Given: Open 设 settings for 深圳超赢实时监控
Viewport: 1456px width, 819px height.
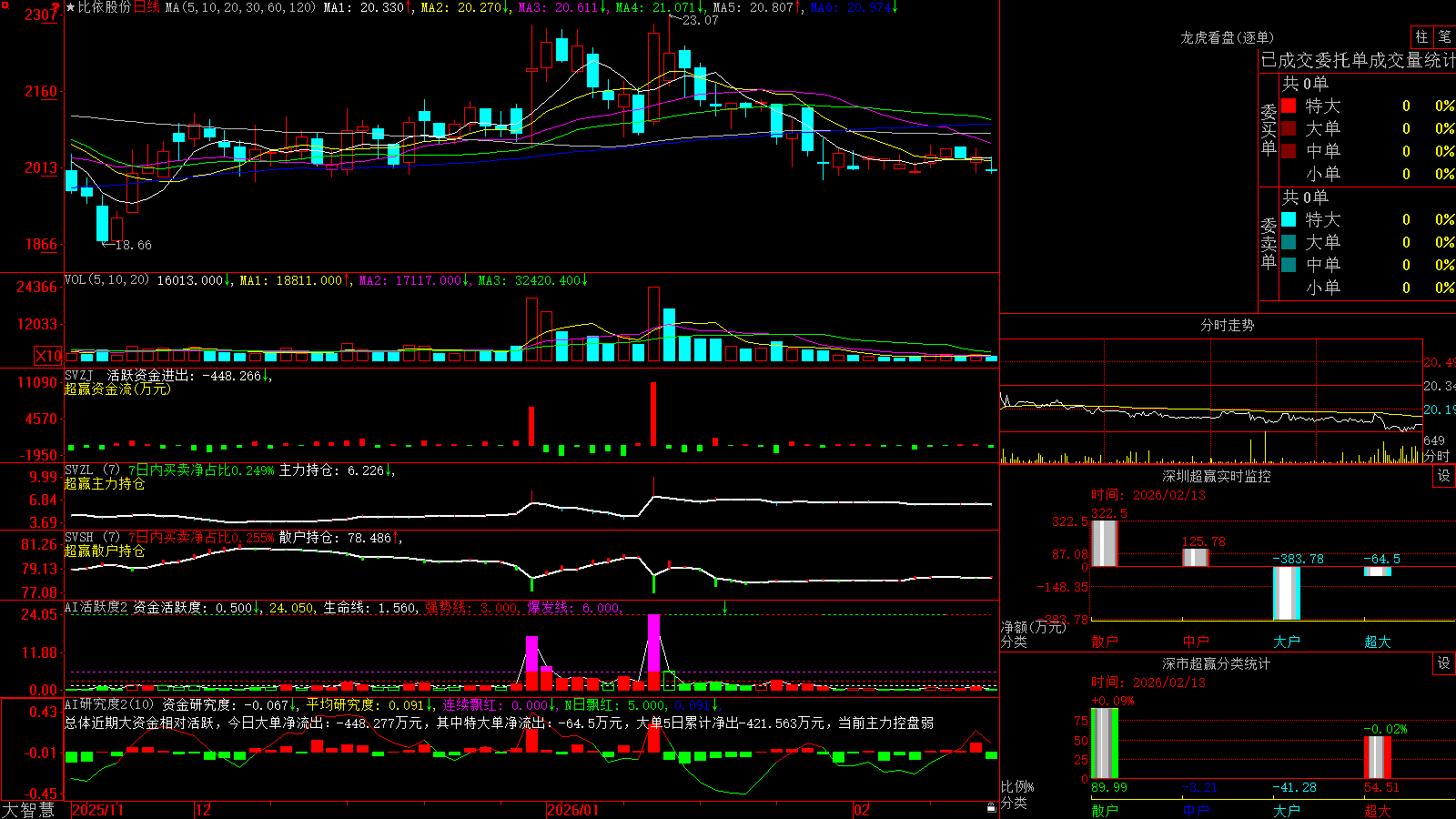Looking at the screenshot, I should [1444, 476].
